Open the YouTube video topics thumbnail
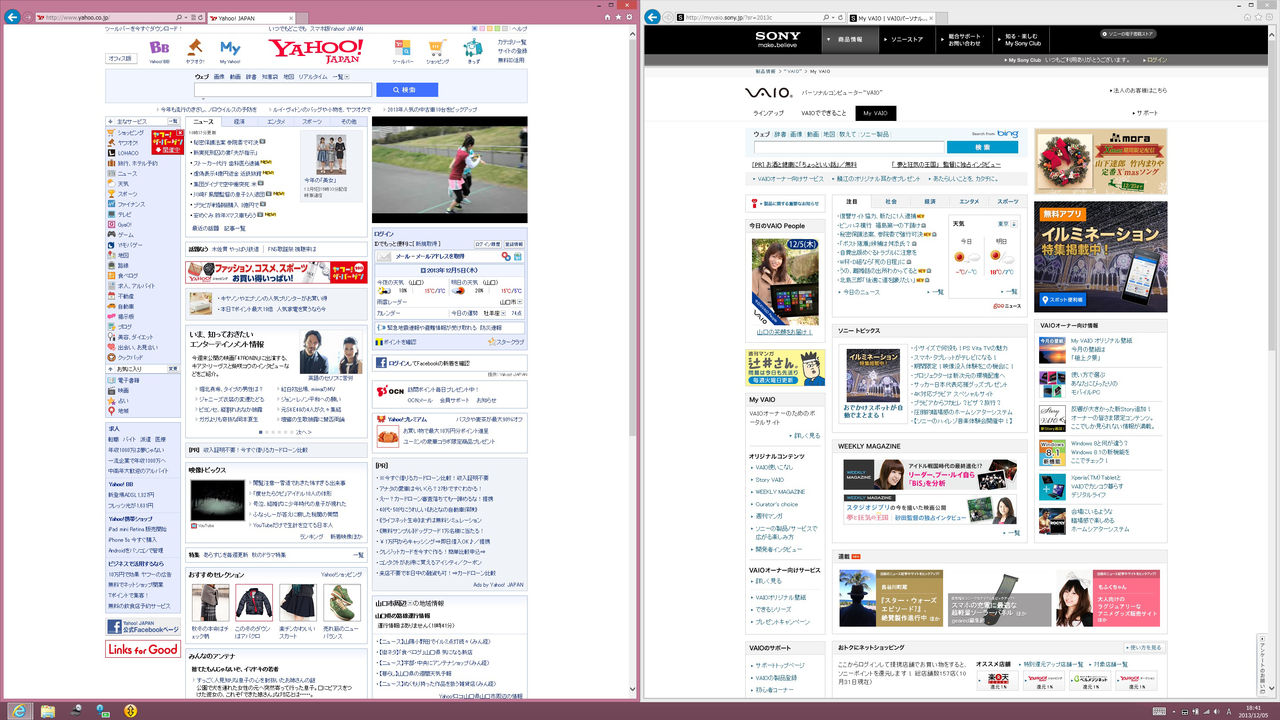The width and height of the screenshot is (1280, 720). [x=216, y=502]
